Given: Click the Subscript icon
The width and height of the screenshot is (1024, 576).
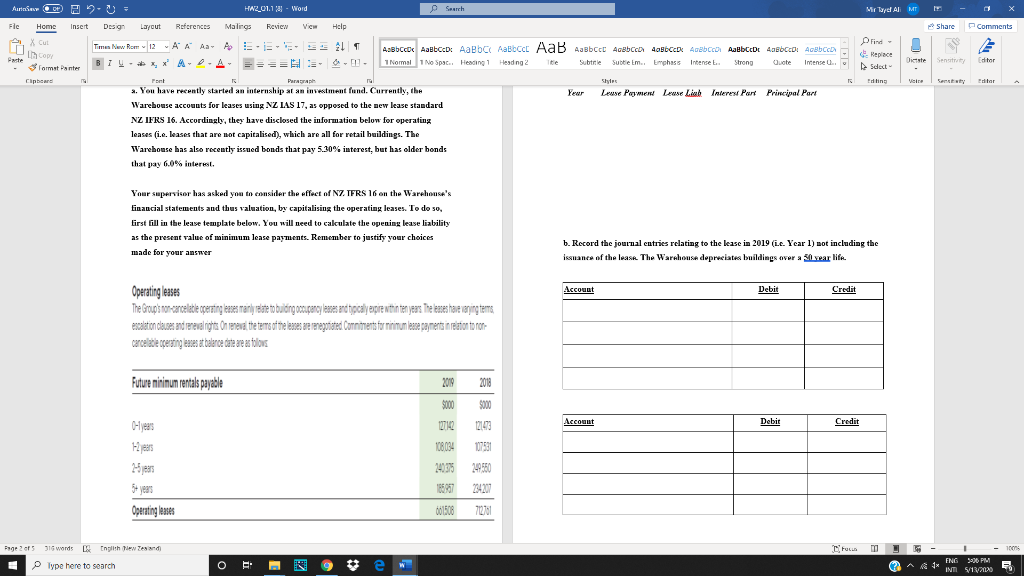Looking at the screenshot, I should point(153,63).
